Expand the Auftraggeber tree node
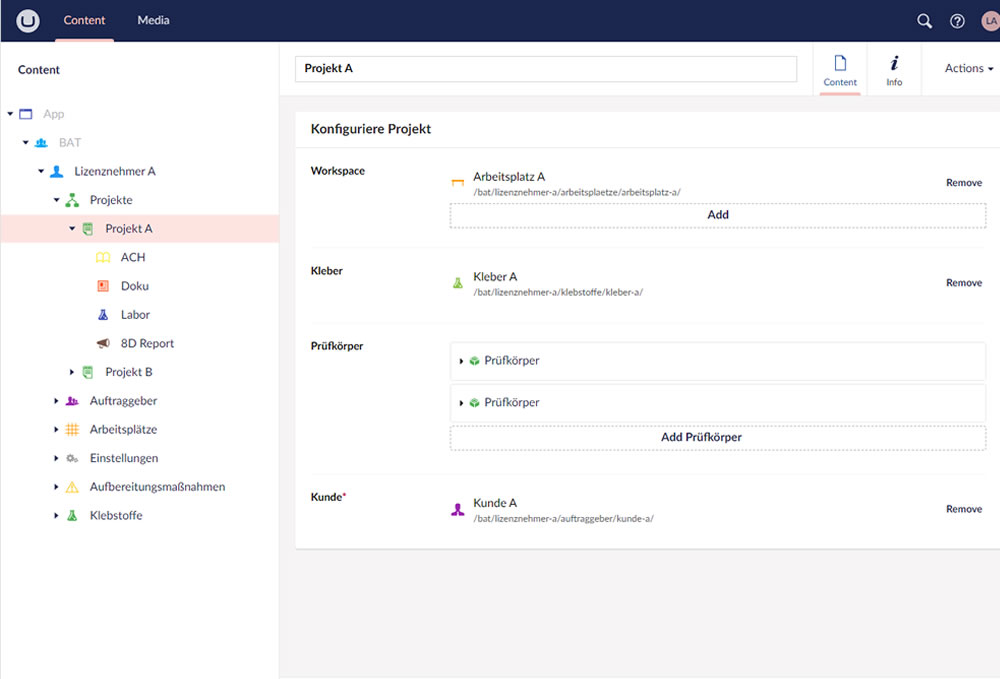 click(57, 401)
